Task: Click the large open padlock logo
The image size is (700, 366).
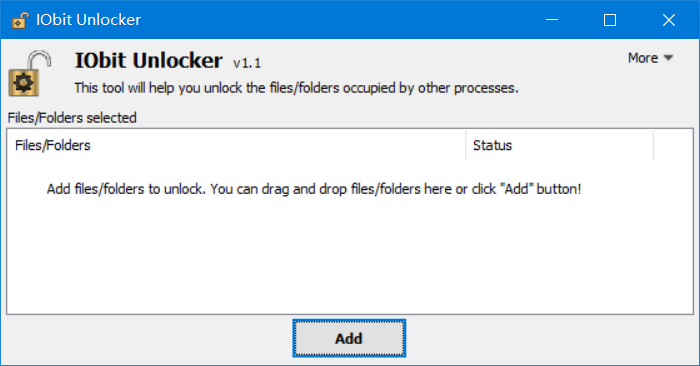Action: coord(30,73)
